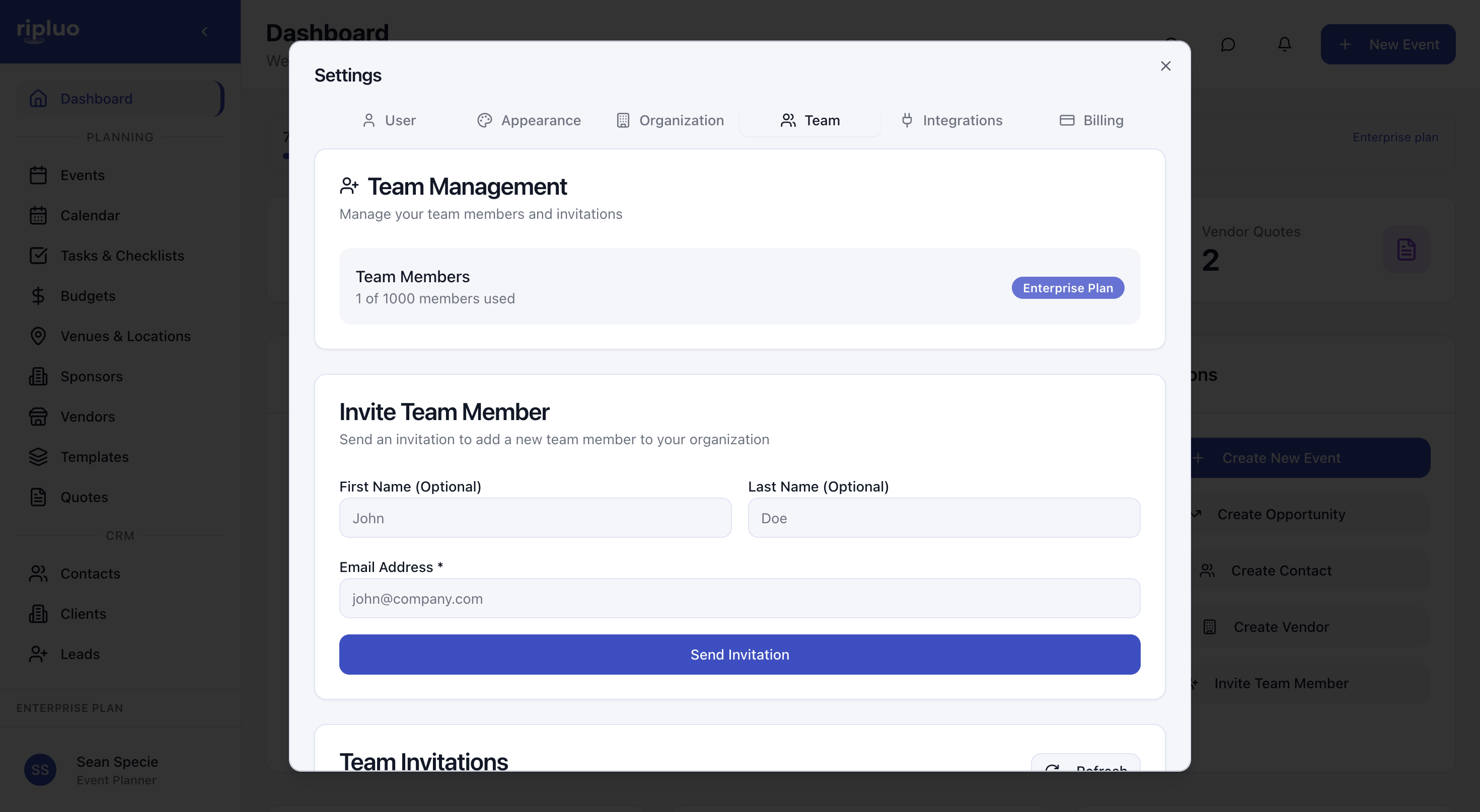Click the Leads add-user icon
The width and height of the screenshot is (1480, 812).
tap(38, 654)
